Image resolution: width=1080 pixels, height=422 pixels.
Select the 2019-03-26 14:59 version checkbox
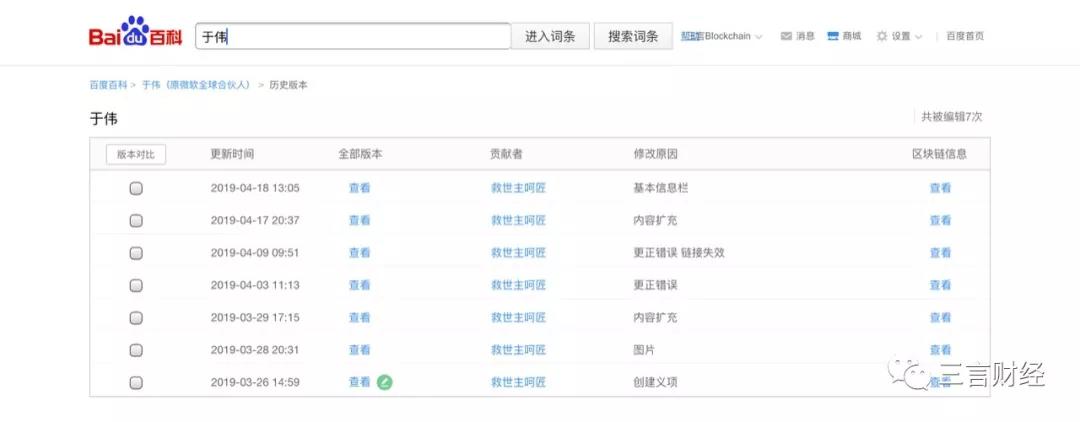[136, 382]
